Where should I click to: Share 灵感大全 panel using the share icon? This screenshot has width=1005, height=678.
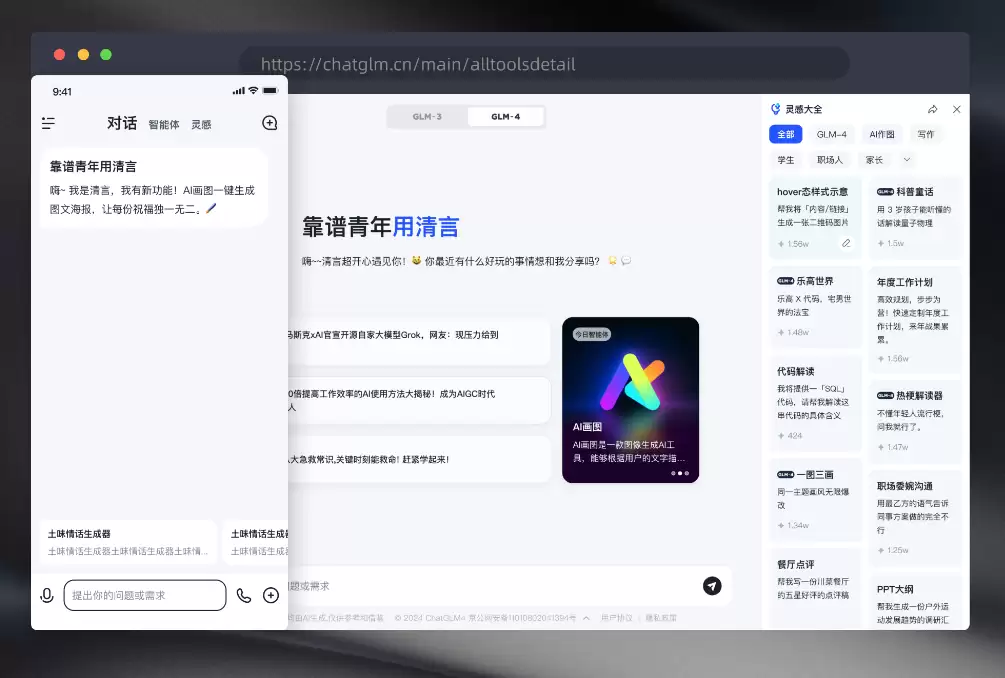(933, 109)
